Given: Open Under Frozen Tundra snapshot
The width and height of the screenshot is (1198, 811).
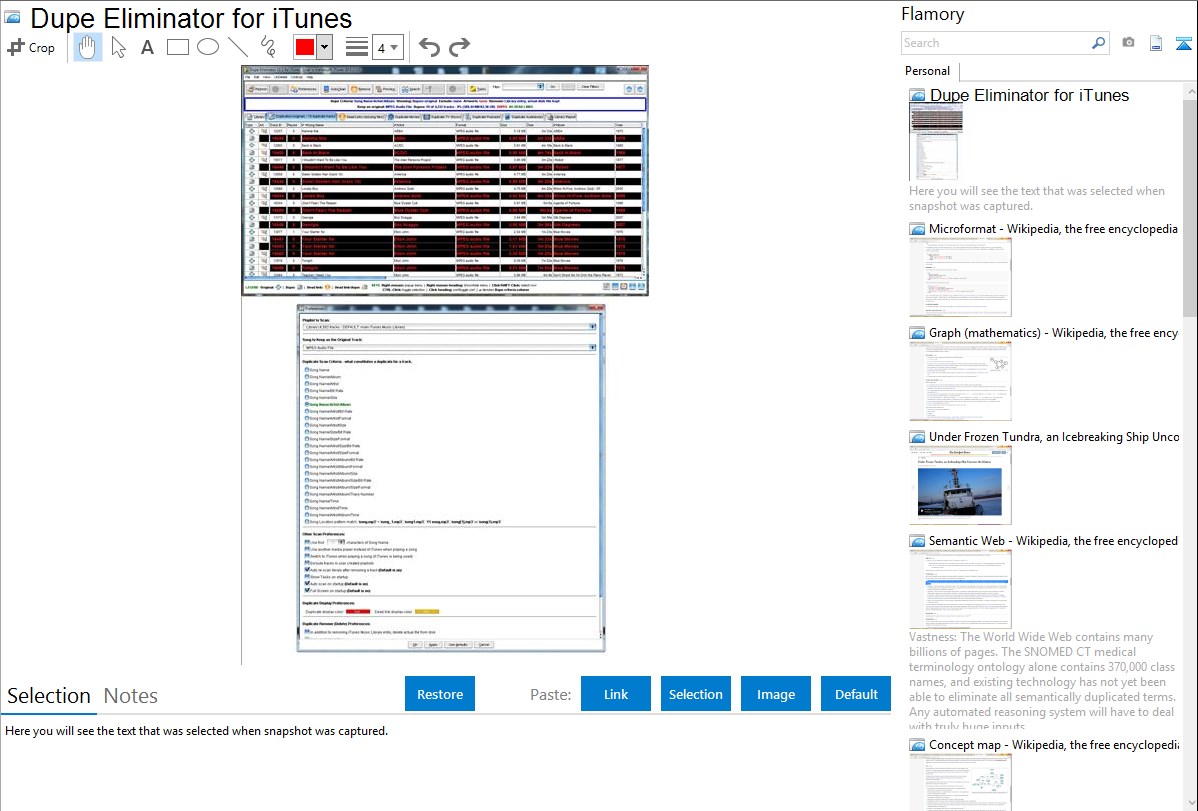Looking at the screenshot, I should [1054, 436].
